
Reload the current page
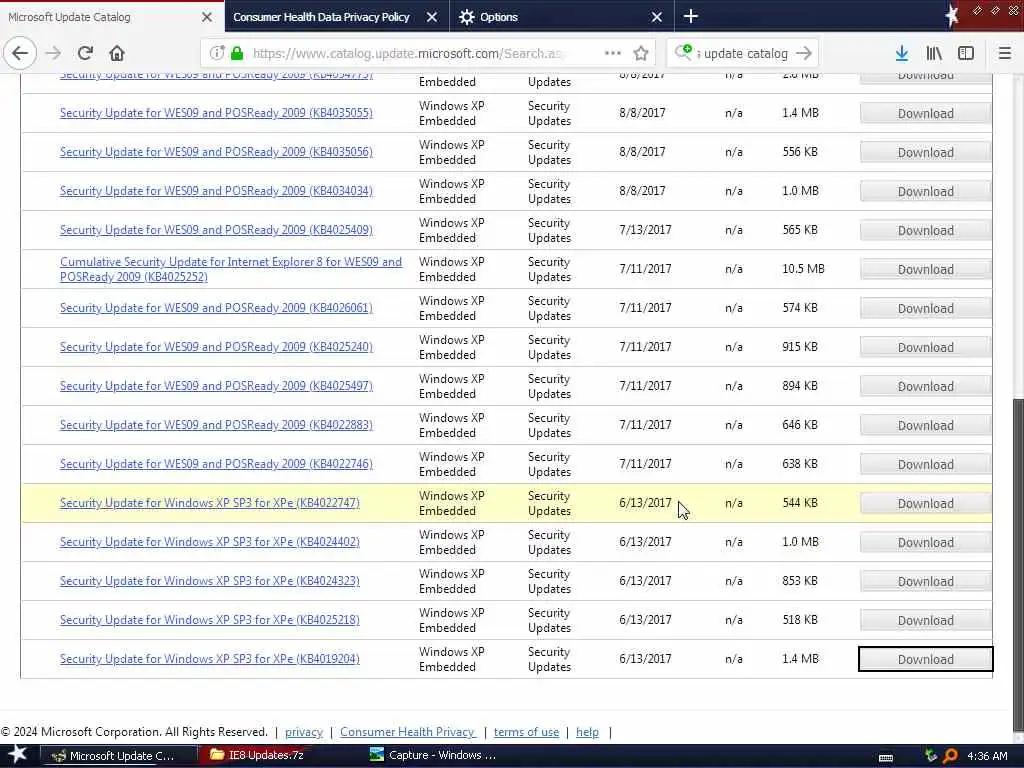85,53
